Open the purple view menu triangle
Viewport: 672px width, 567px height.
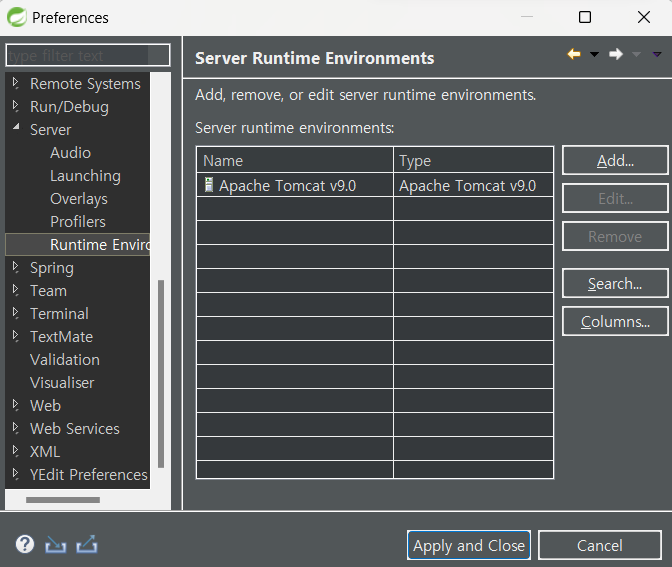[657, 54]
